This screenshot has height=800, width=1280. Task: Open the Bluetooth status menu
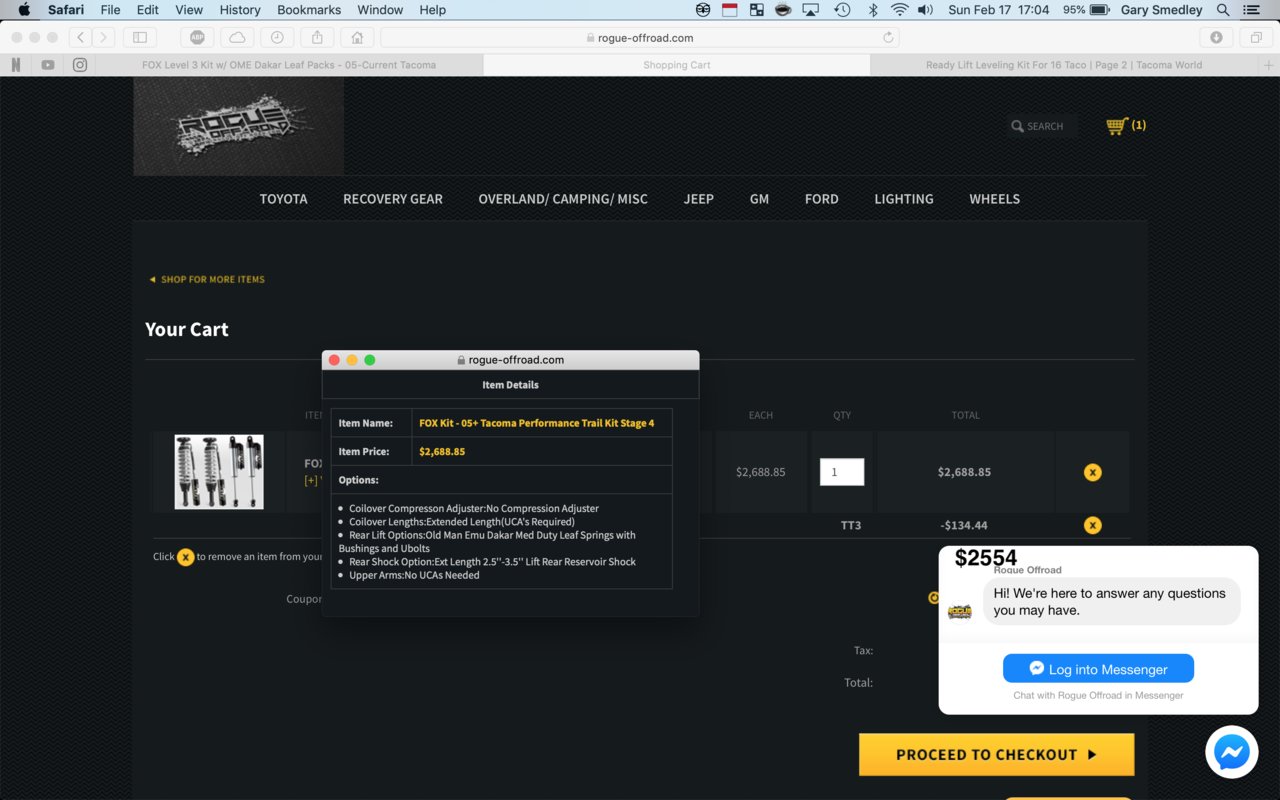click(x=872, y=10)
